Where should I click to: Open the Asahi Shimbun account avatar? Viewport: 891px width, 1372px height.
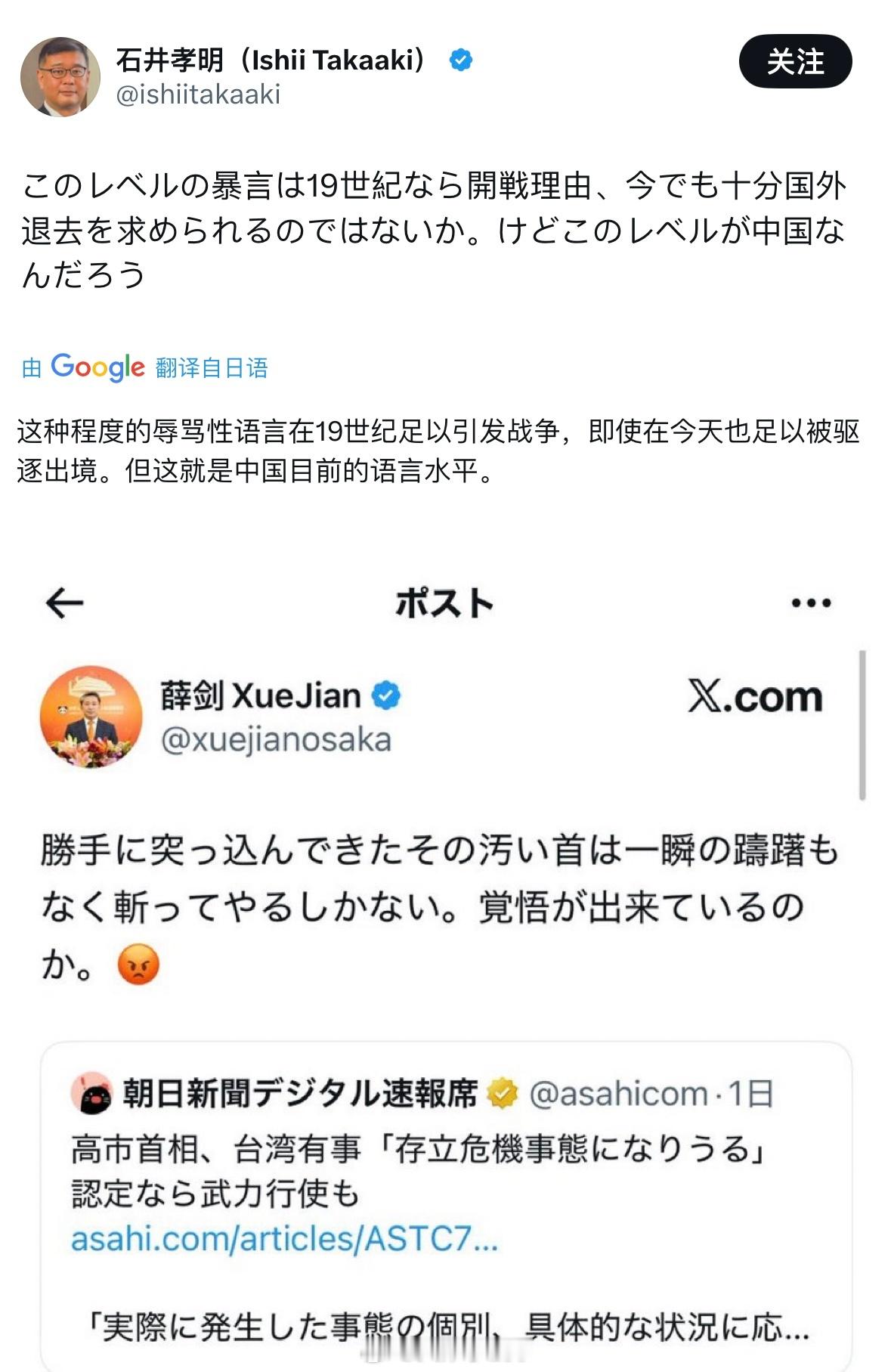coord(91,1093)
